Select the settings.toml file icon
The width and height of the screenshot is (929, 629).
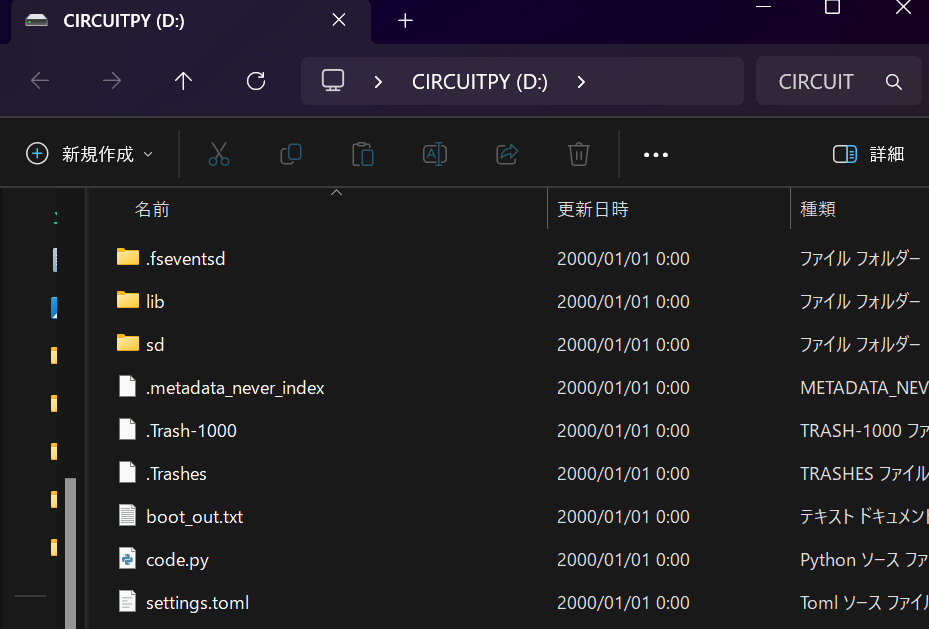pos(127,602)
